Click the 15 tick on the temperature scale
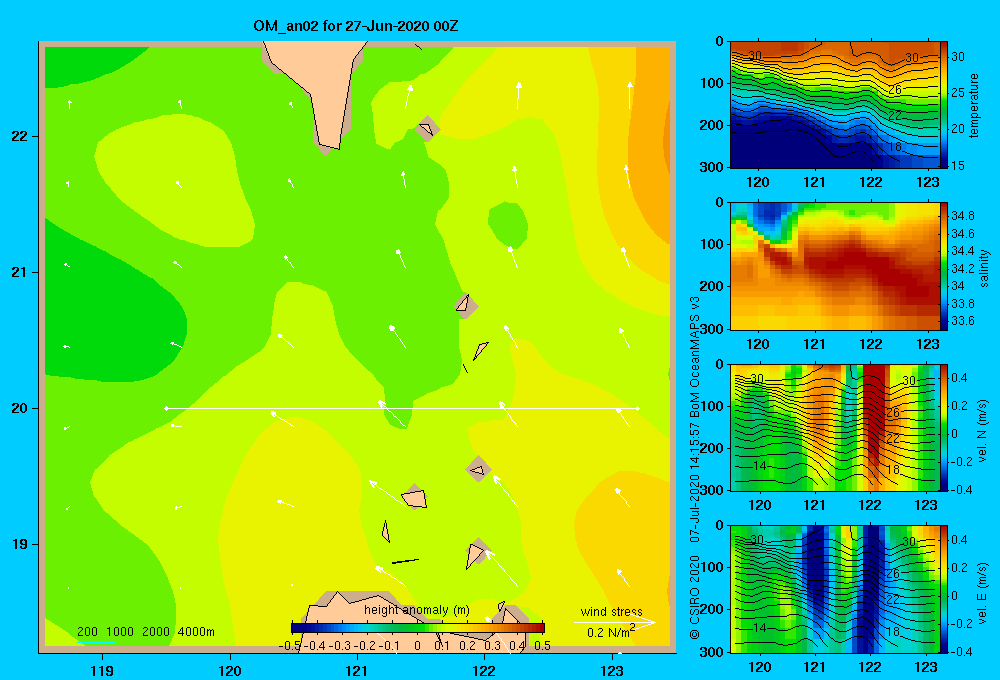The image size is (1000, 680). click(x=958, y=165)
